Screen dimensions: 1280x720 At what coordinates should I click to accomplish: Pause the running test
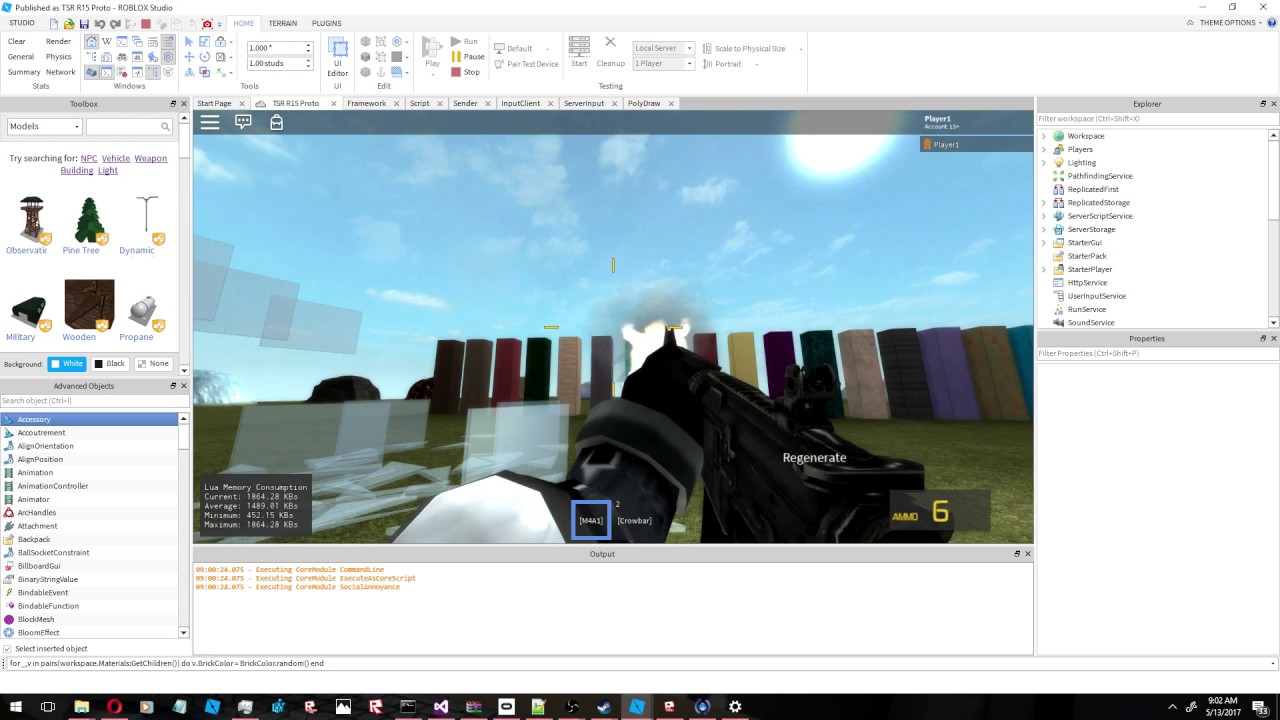[x=467, y=57]
